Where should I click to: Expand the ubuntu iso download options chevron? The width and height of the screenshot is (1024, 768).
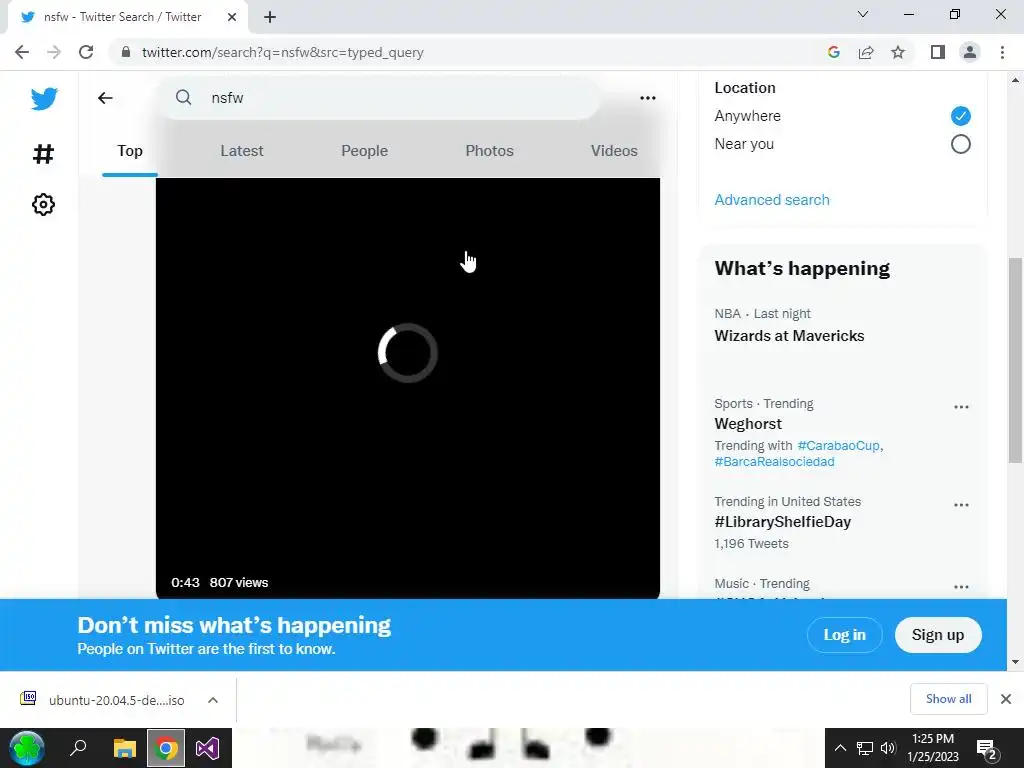tap(213, 700)
